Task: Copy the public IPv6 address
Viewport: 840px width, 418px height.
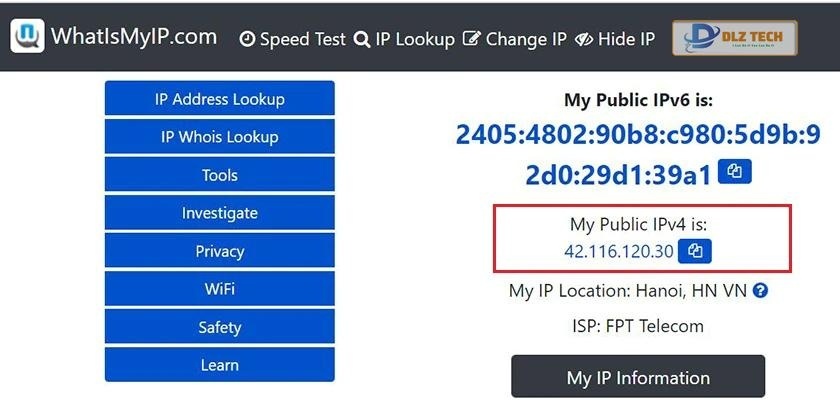Action: pyautogui.click(x=735, y=172)
